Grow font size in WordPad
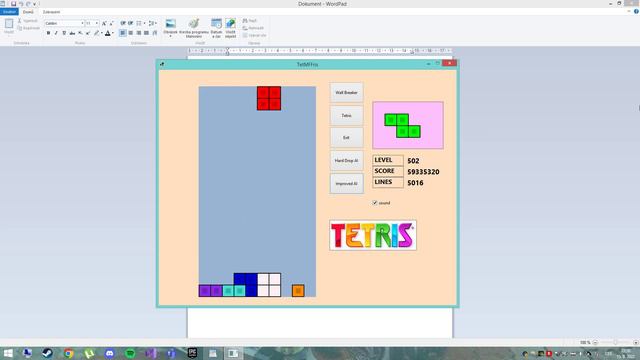Screen dimensions: 640x360 pyautogui.click(x=104, y=23)
